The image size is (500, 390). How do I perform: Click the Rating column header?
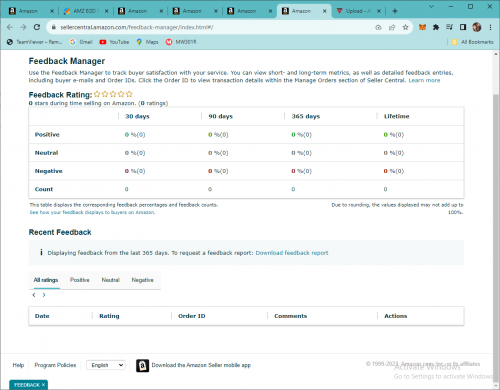tap(109, 316)
